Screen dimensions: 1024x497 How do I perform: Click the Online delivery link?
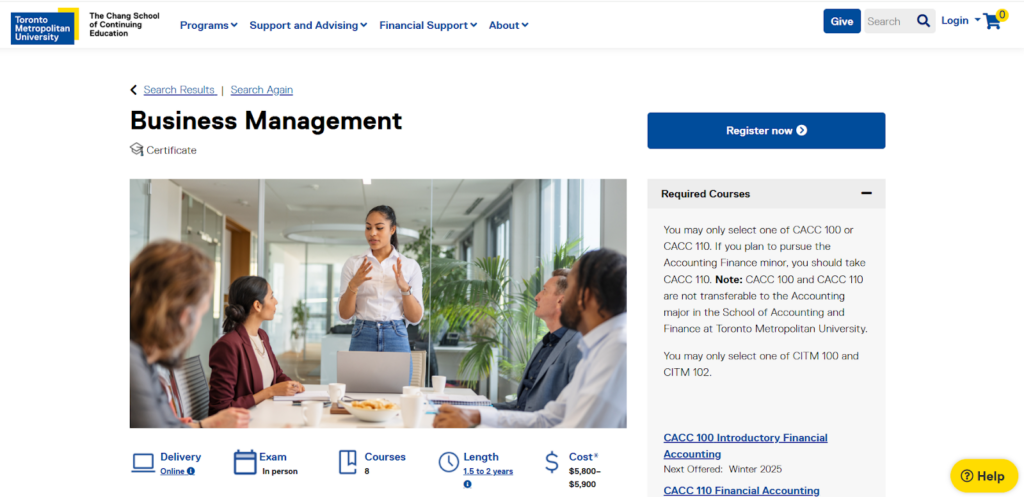coord(173,472)
